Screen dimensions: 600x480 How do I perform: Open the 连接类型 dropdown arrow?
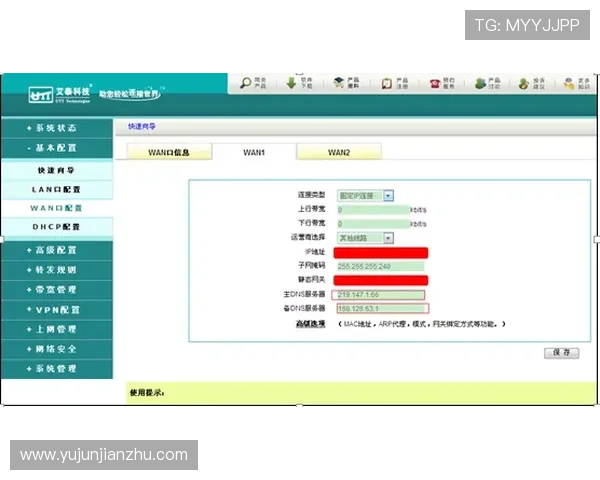pyautogui.click(x=388, y=196)
